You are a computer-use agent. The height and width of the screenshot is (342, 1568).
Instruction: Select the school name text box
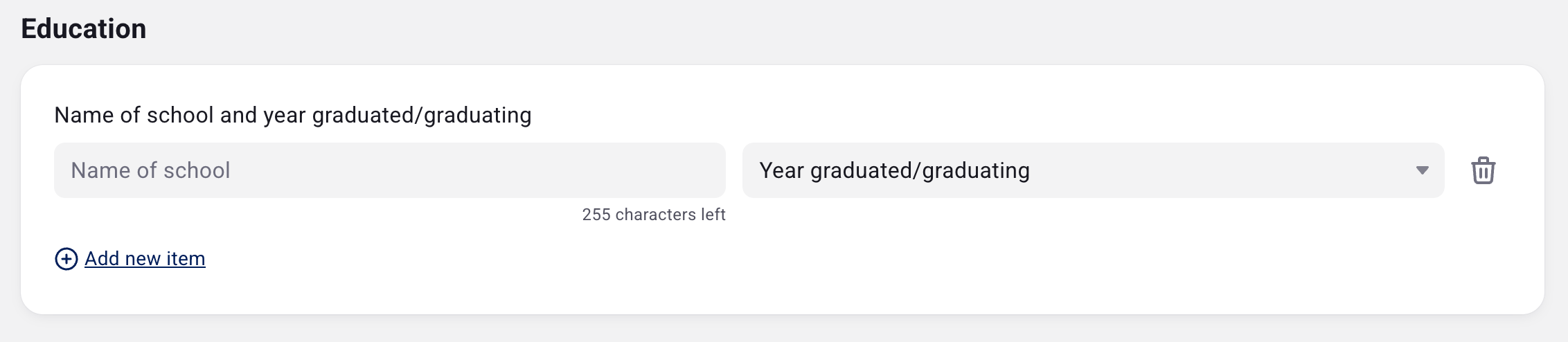click(x=389, y=170)
